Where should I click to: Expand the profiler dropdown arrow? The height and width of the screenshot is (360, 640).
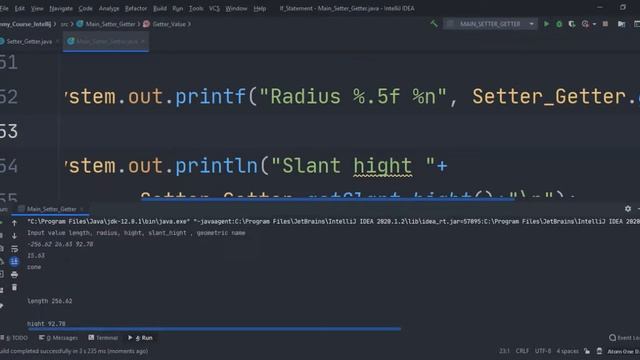coord(594,24)
